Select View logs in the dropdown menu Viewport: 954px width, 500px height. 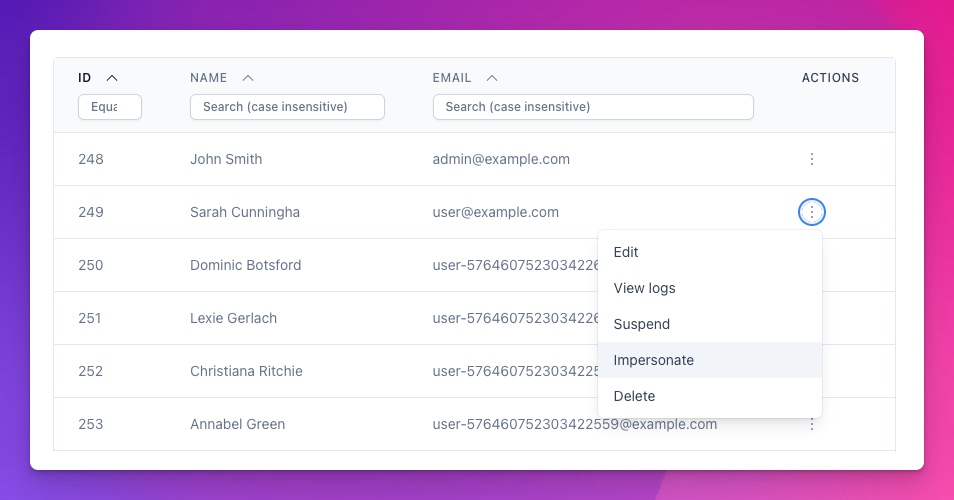[644, 288]
